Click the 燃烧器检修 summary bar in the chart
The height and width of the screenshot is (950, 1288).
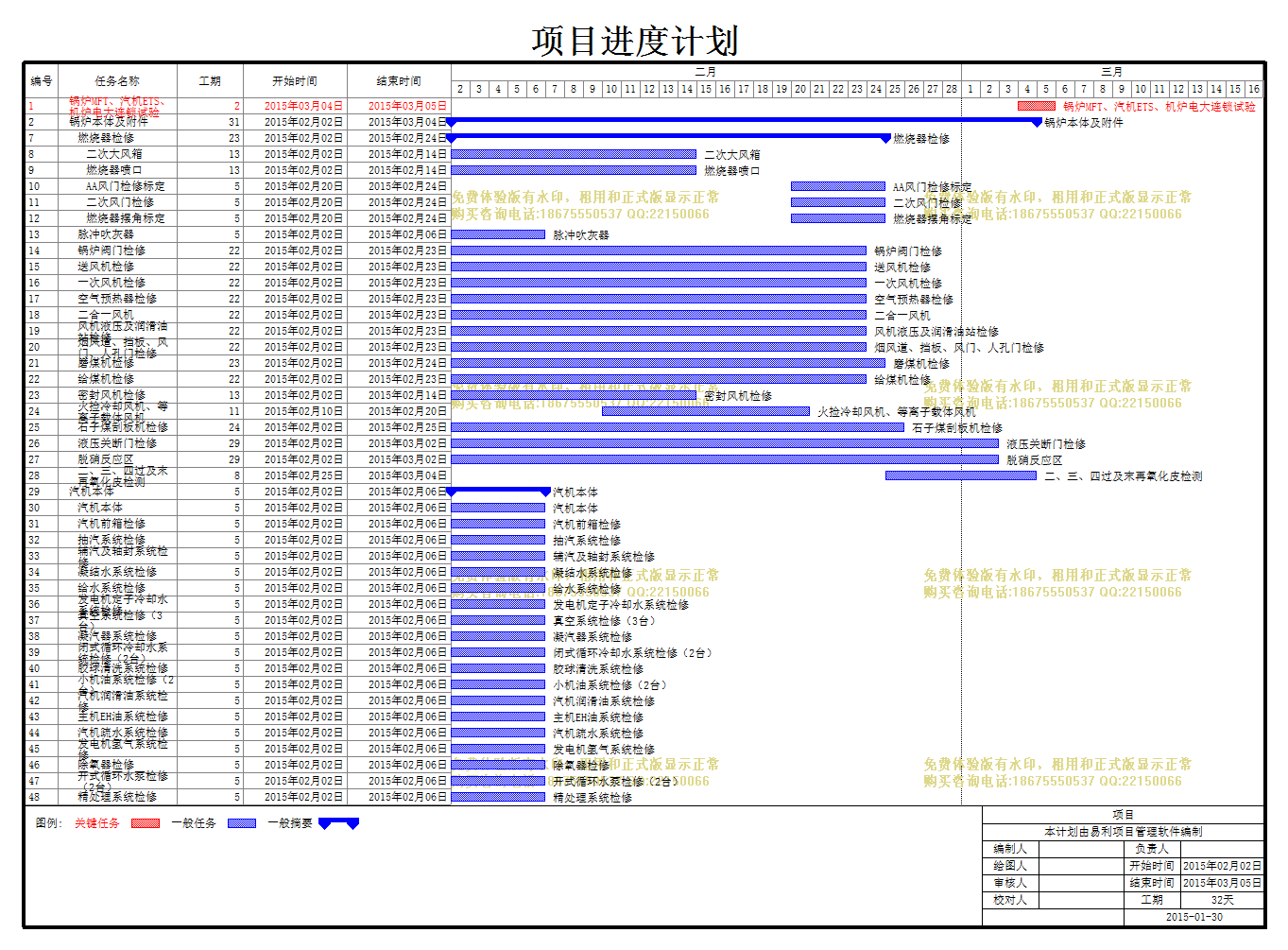pos(668,137)
